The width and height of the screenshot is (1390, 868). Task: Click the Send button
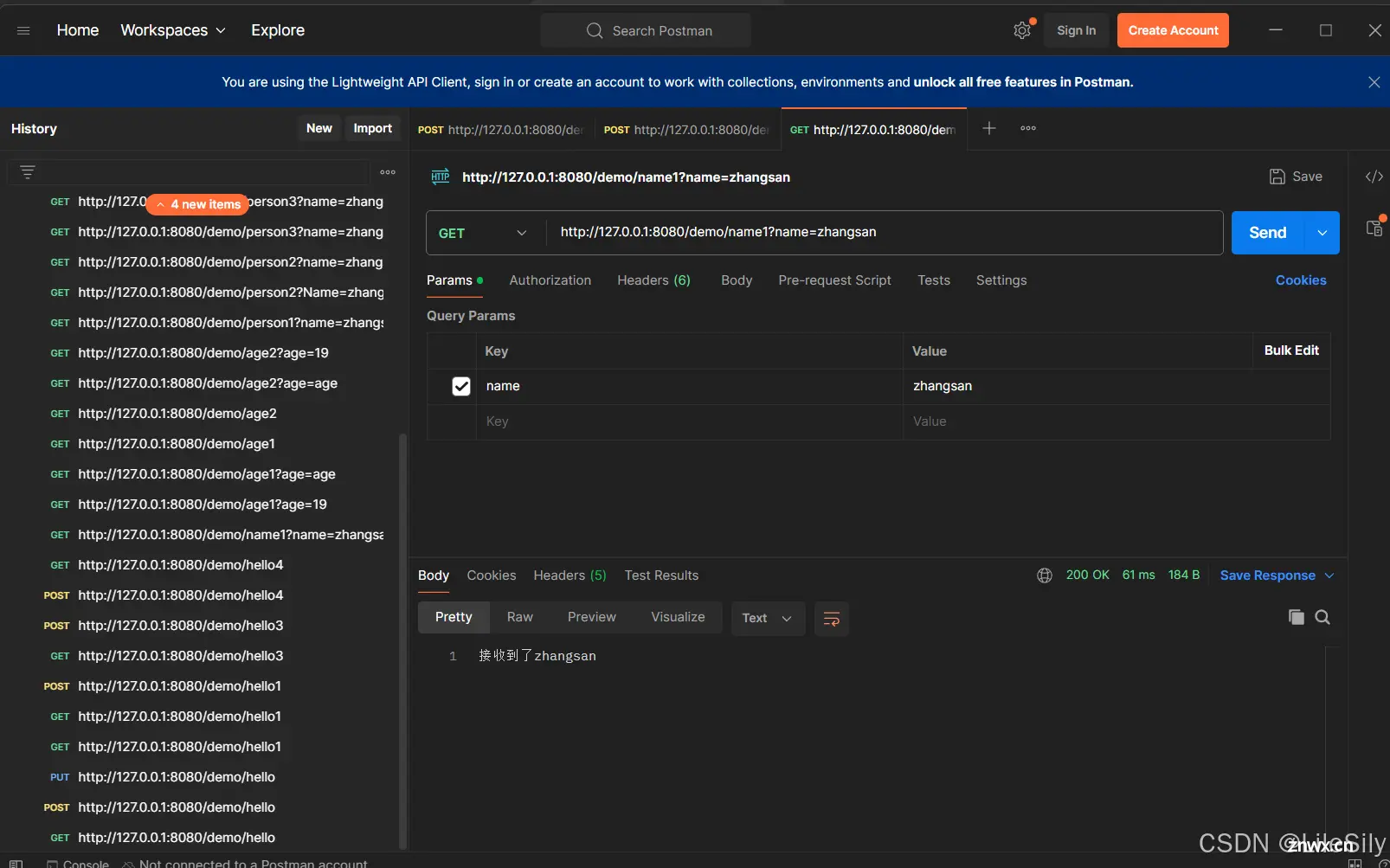point(1268,233)
